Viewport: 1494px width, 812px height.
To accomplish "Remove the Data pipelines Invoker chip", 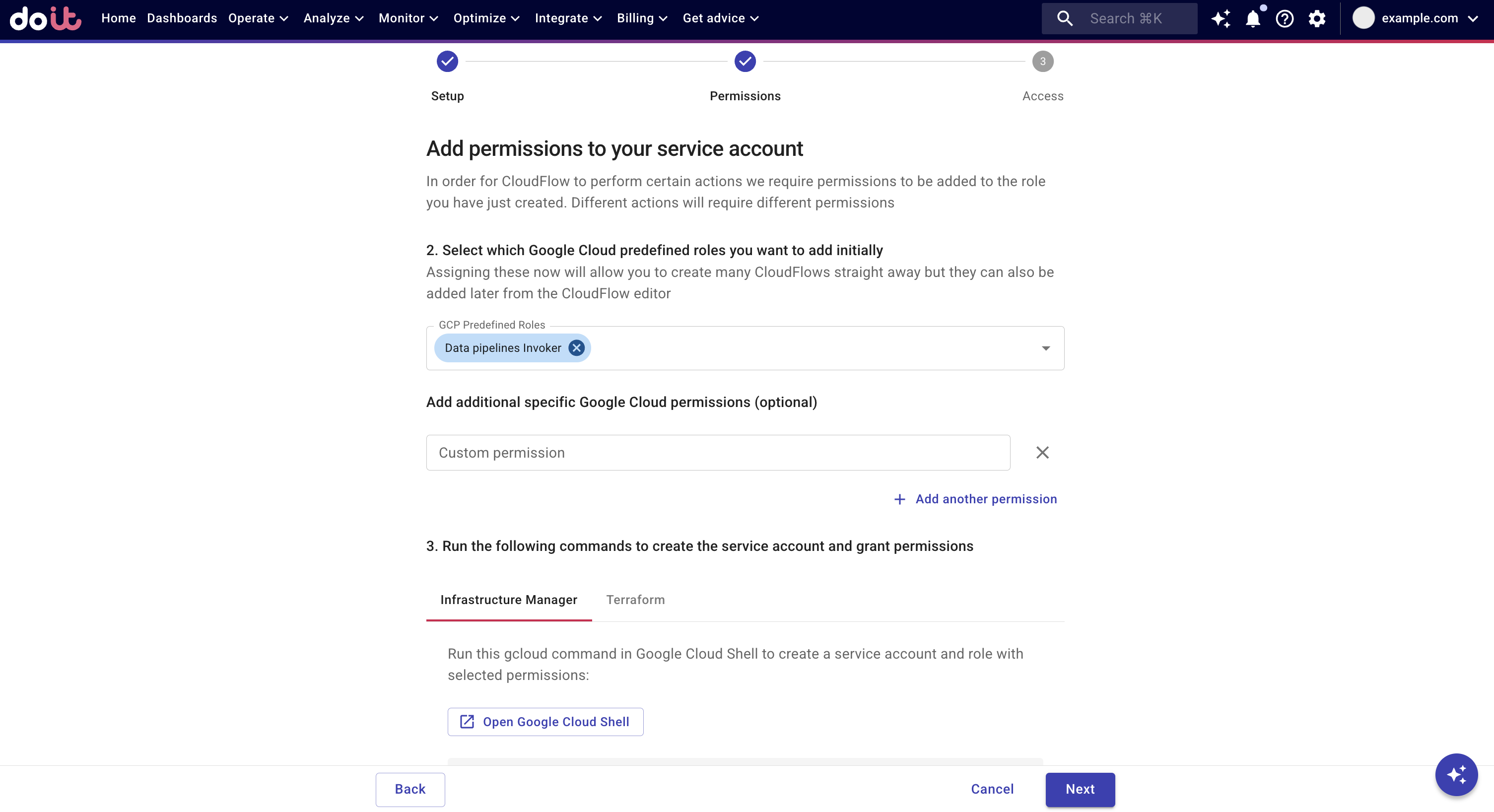I will coord(576,348).
